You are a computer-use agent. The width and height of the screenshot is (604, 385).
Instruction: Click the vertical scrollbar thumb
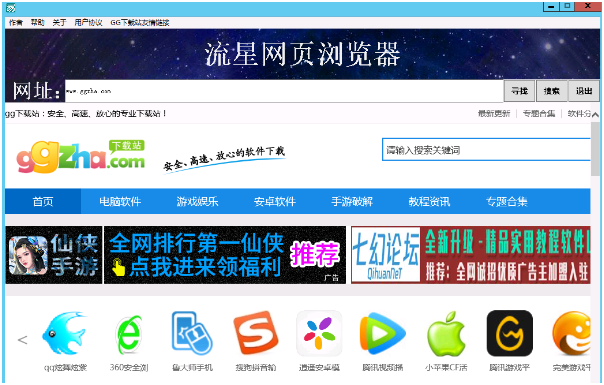click(596, 148)
